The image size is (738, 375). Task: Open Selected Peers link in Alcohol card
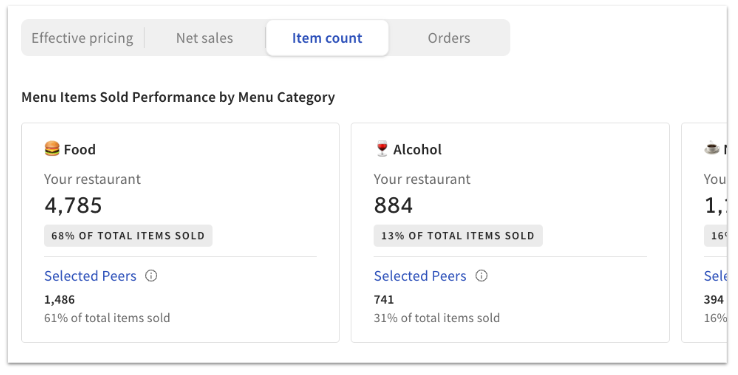click(x=420, y=276)
